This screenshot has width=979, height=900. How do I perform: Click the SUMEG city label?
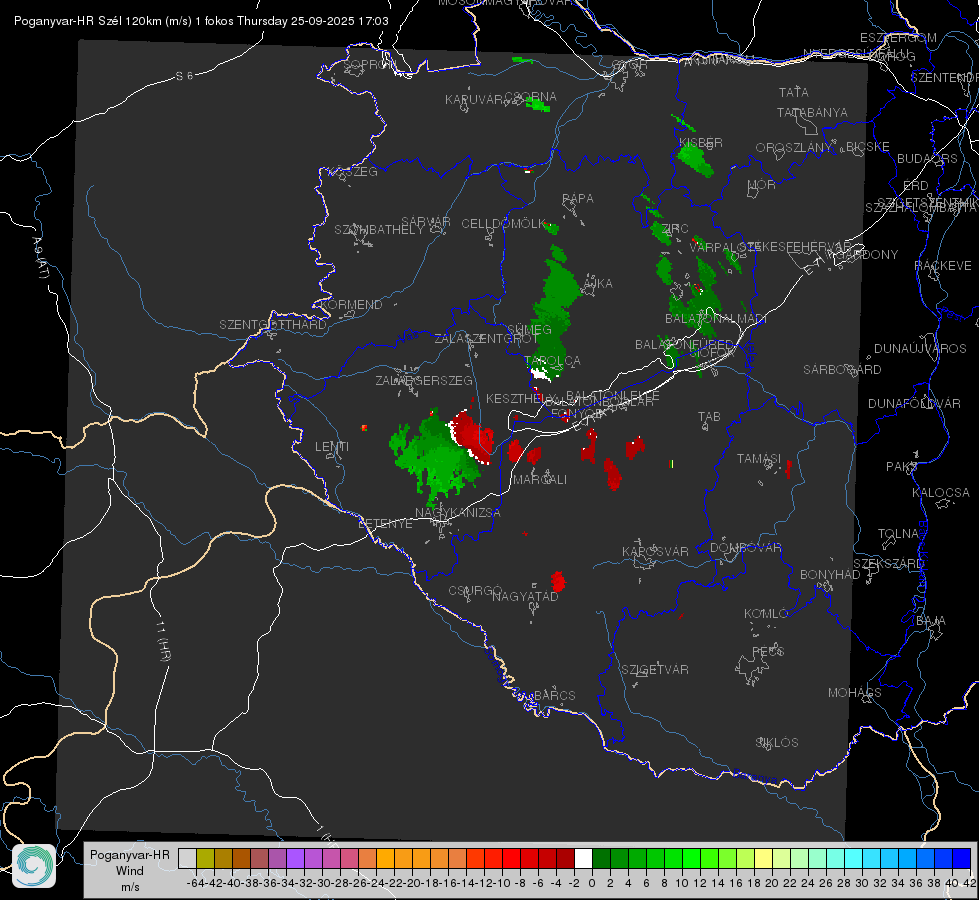click(x=529, y=330)
